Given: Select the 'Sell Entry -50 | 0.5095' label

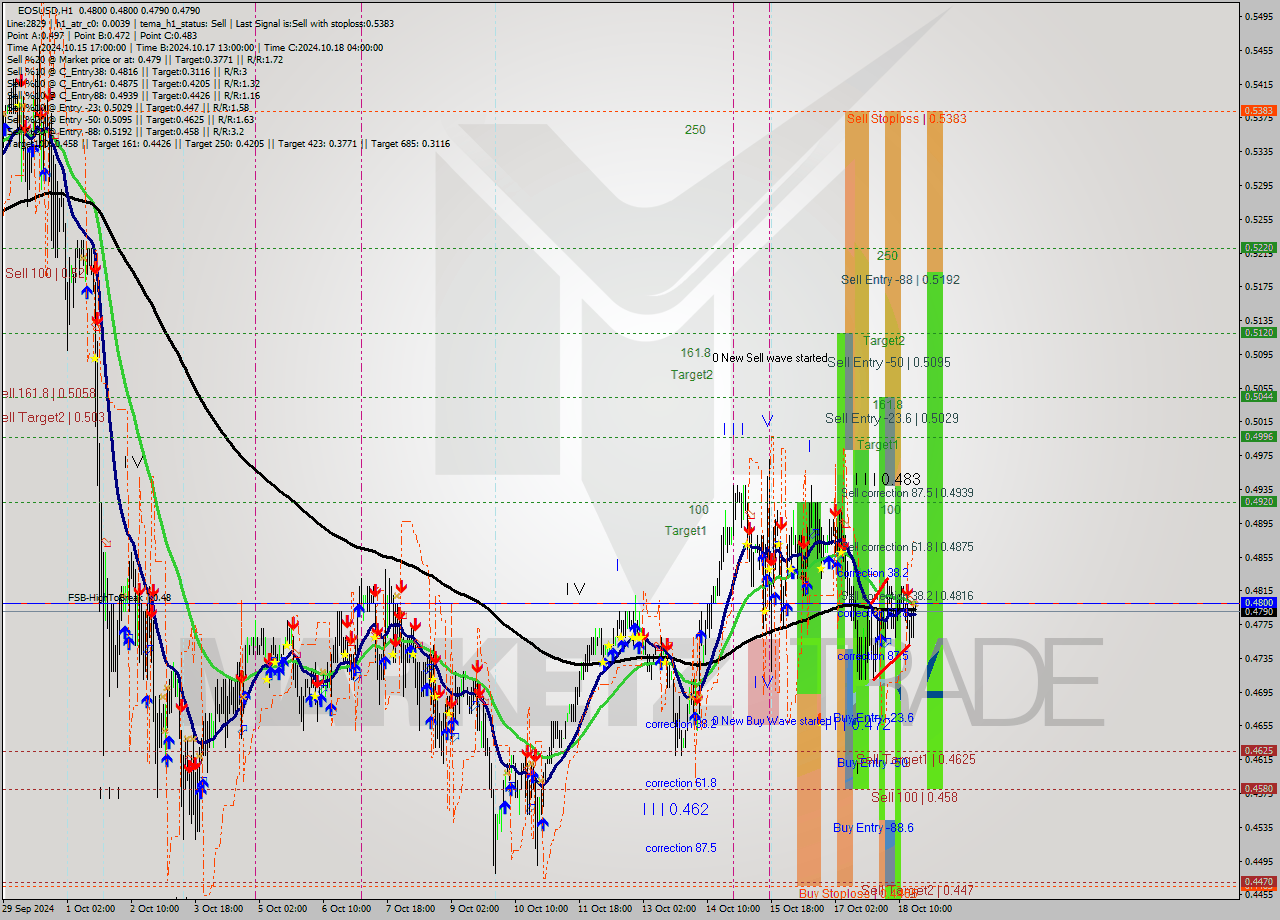Looking at the screenshot, I should 888,362.
